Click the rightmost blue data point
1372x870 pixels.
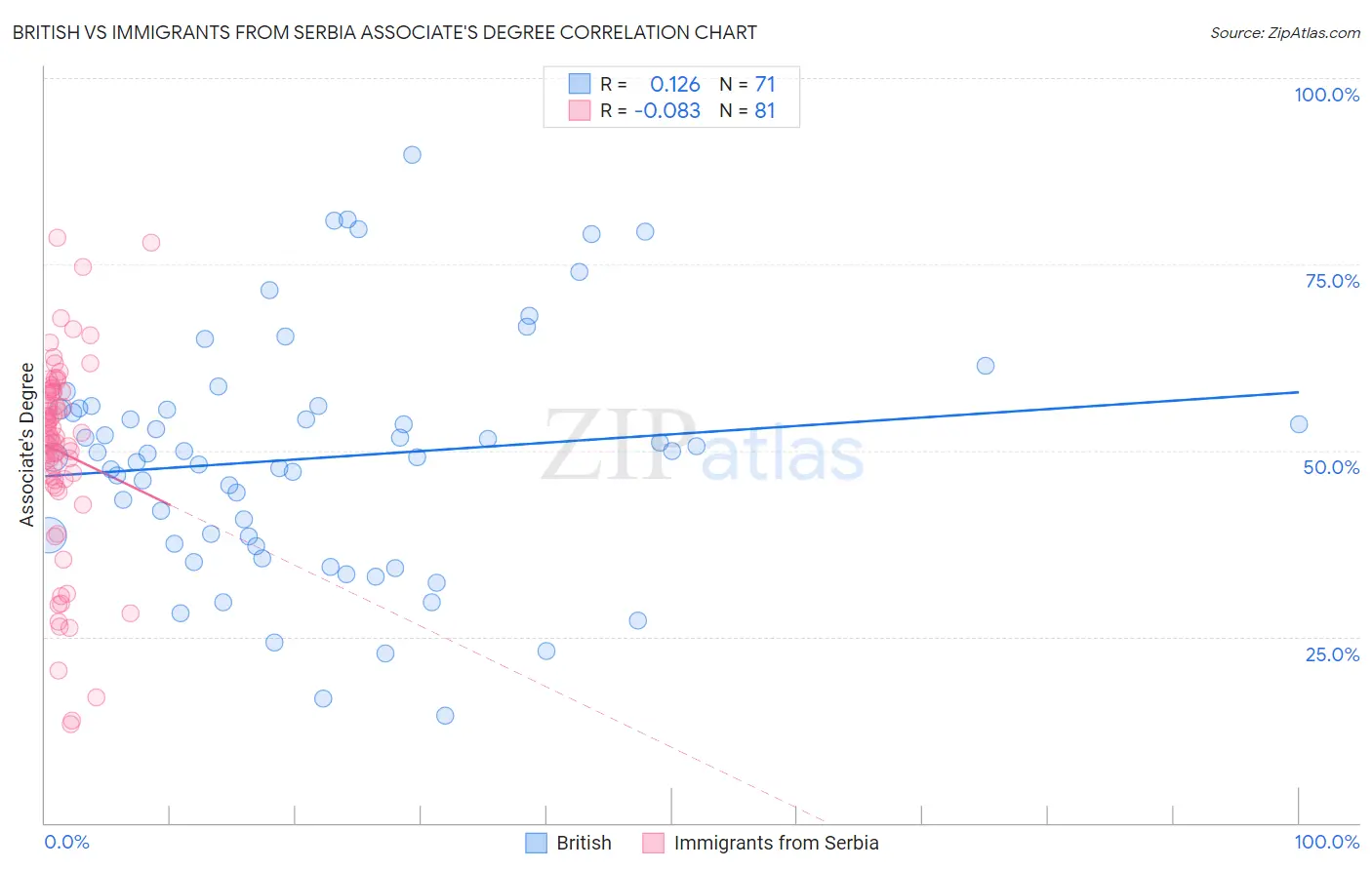point(1299,424)
